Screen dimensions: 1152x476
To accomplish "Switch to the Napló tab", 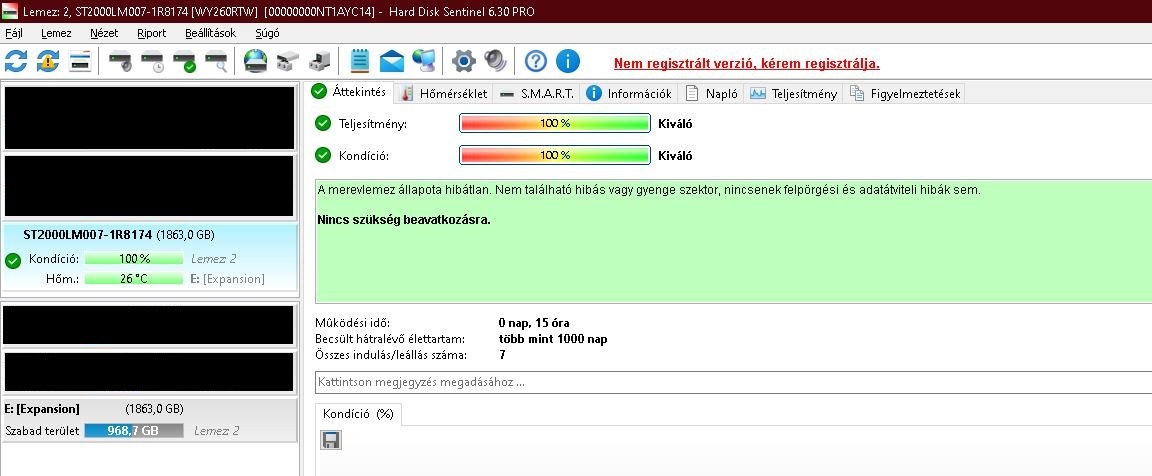I will [x=711, y=93].
